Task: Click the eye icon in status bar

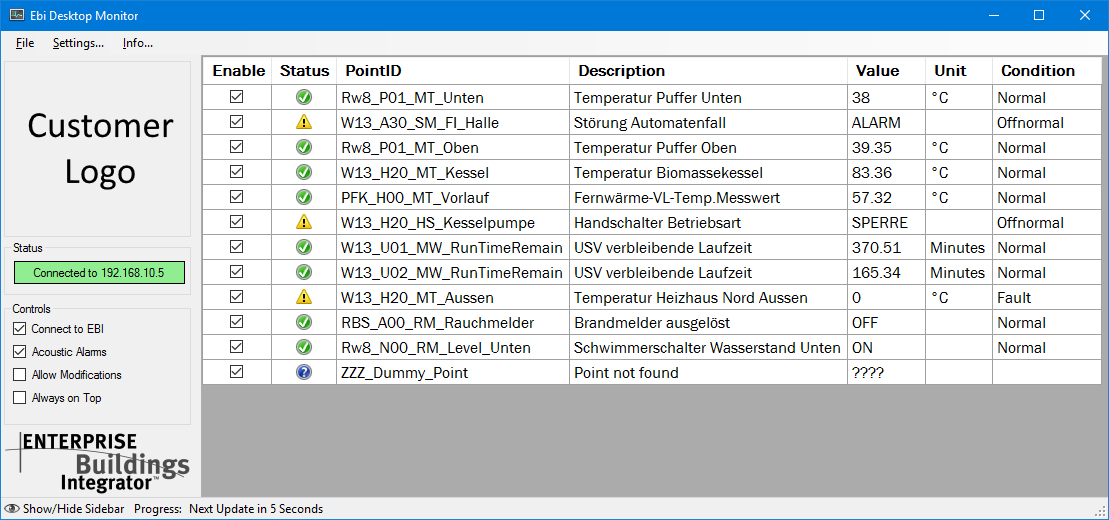Action: [x=12, y=509]
